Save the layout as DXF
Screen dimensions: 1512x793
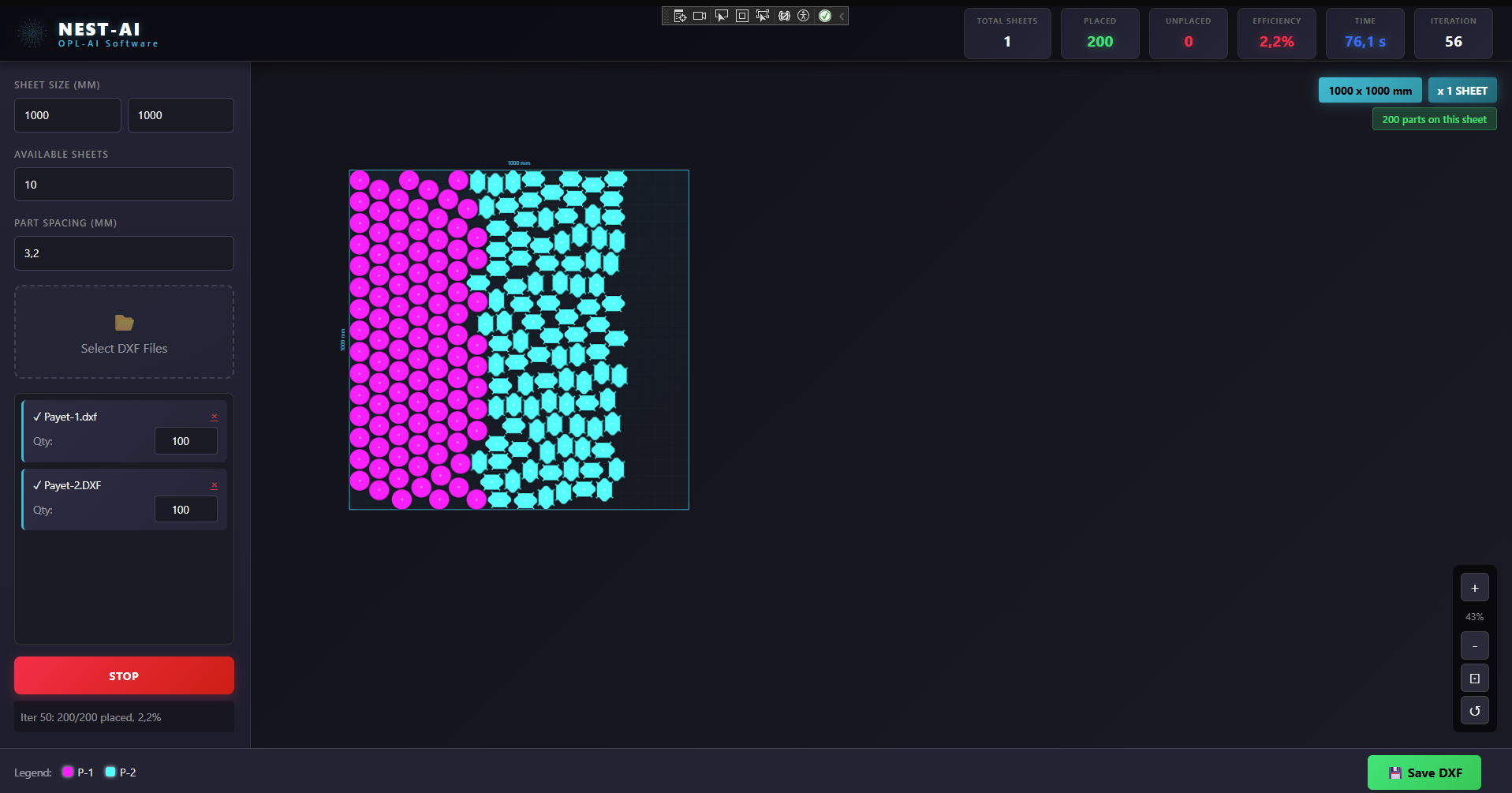[1424, 772]
